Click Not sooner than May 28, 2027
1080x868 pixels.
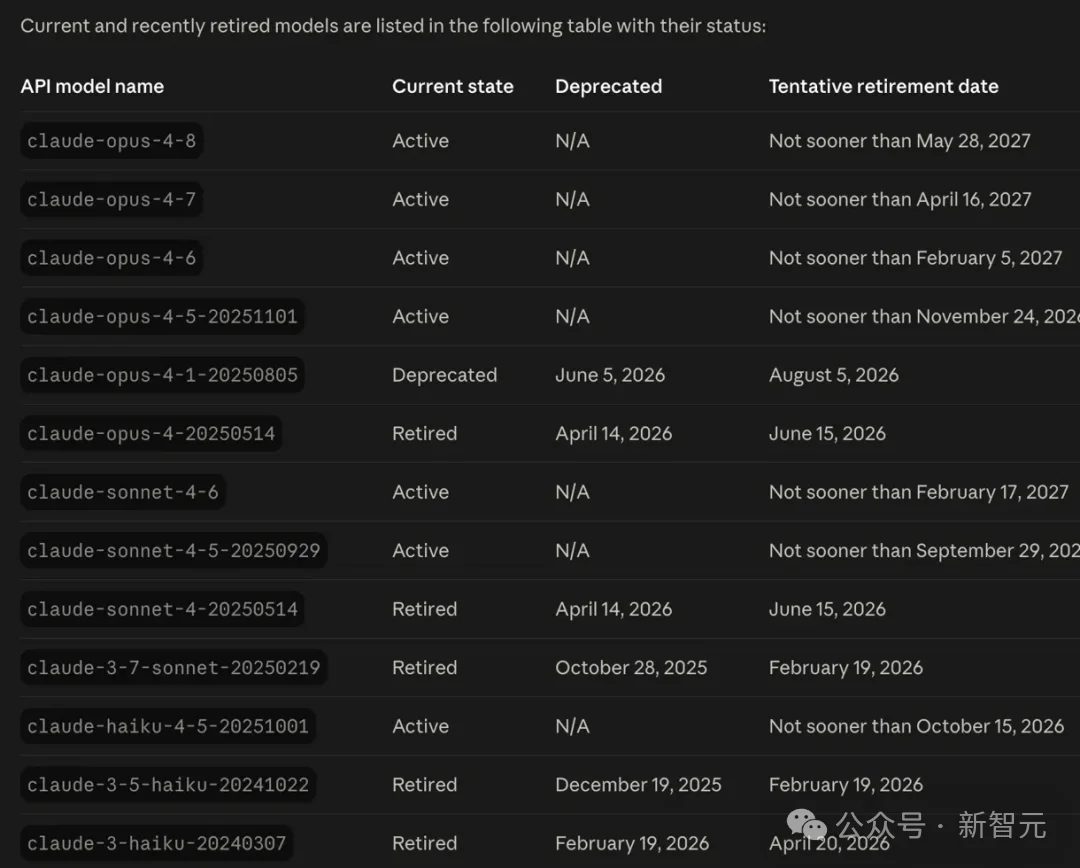900,141
